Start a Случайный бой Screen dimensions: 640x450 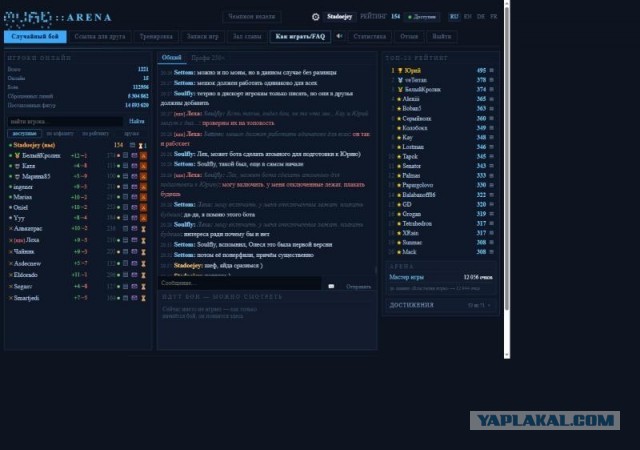(35, 36)
